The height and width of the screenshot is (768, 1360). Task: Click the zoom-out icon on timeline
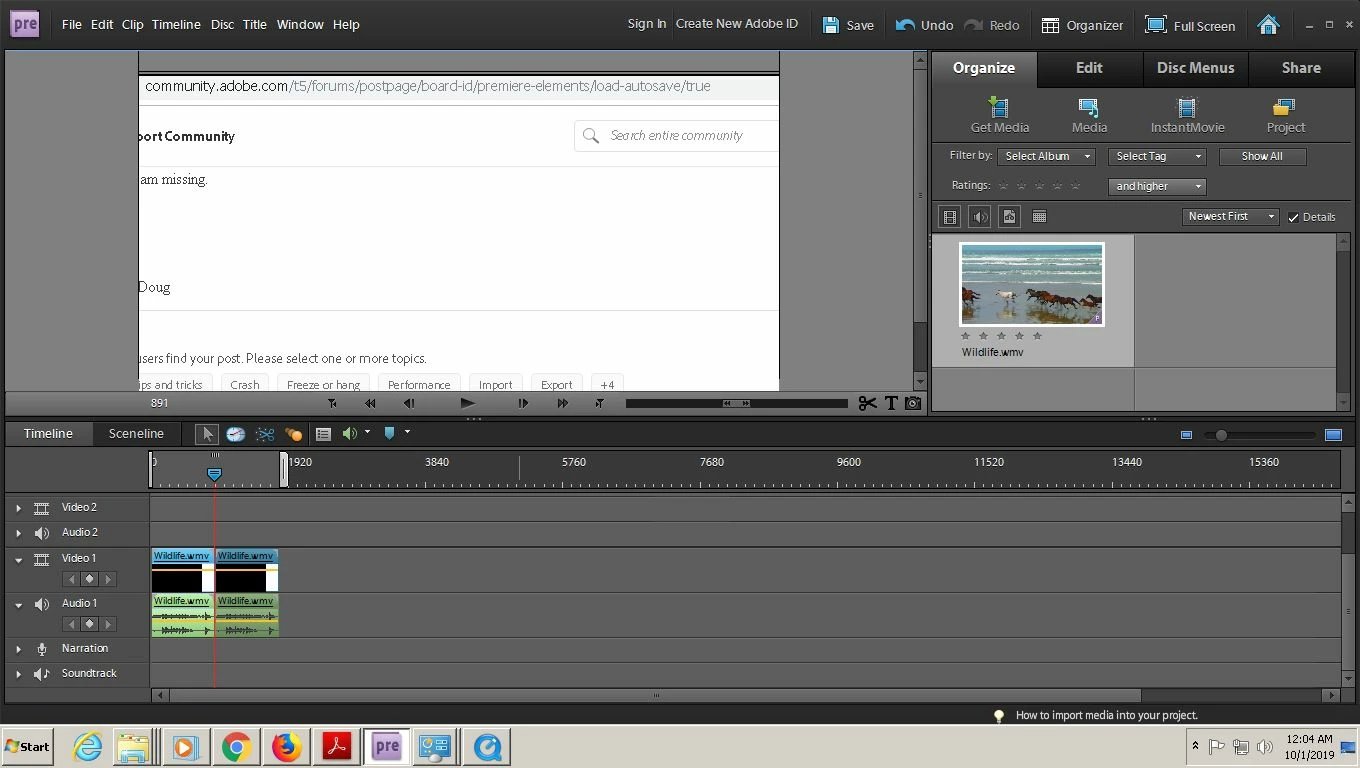1186,435
